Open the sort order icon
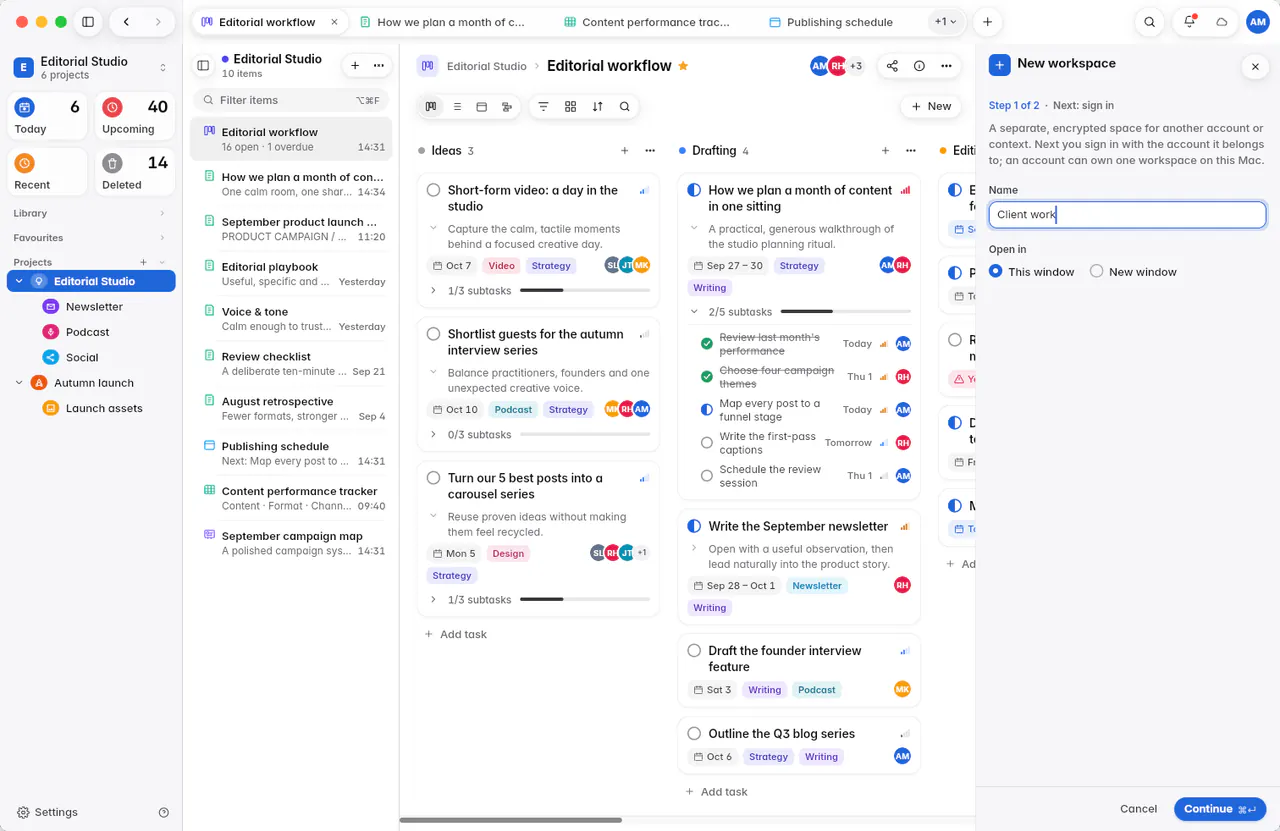The height and width of the screenshot is (831, 1280). coord(597,106)
